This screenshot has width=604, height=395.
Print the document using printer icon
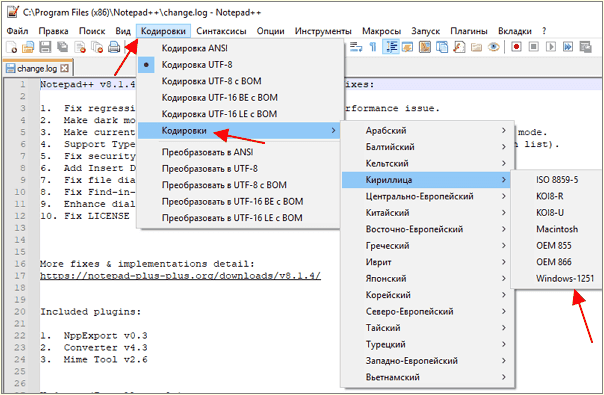point(114,47)
